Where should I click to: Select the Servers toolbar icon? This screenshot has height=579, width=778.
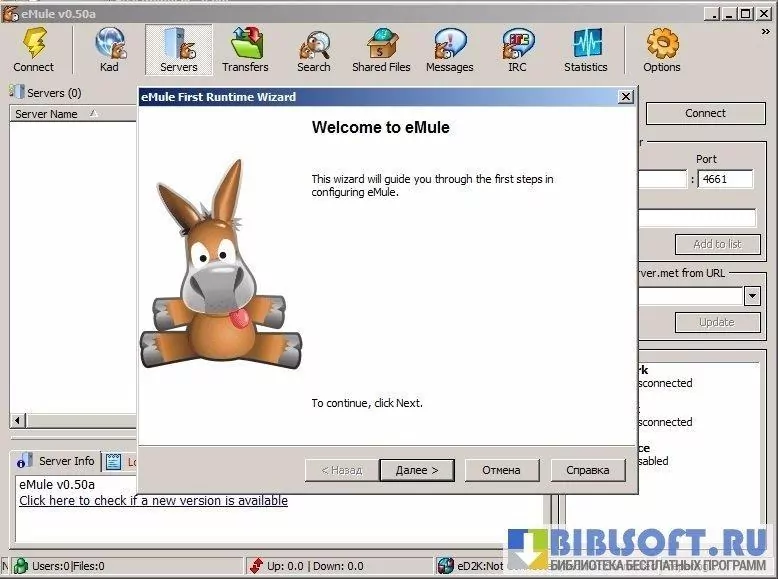(x=179, y=50)
